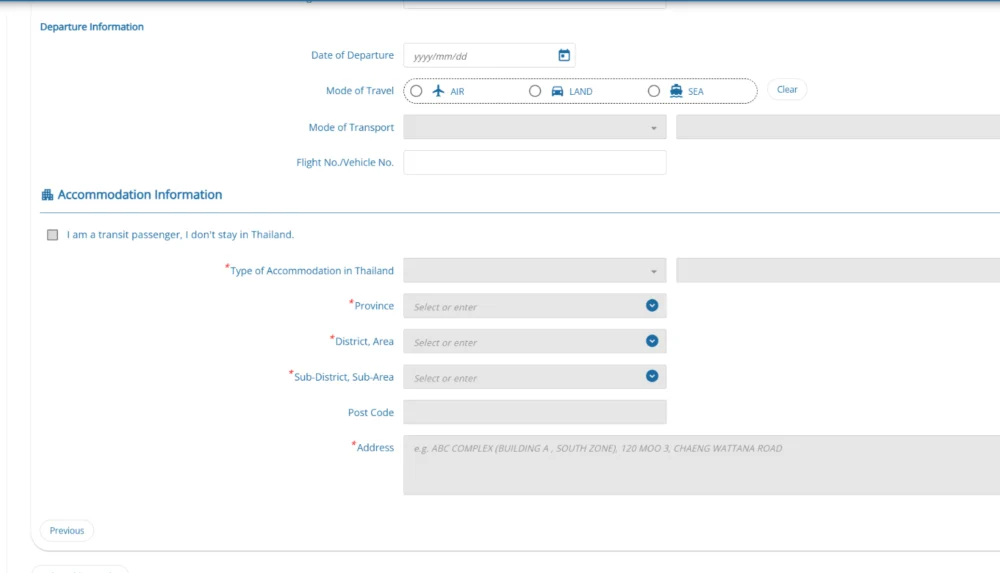The height and width of the screenshot is (573, 1000).
Task: Click the Province select or enter field
Action: click(534, 306)
